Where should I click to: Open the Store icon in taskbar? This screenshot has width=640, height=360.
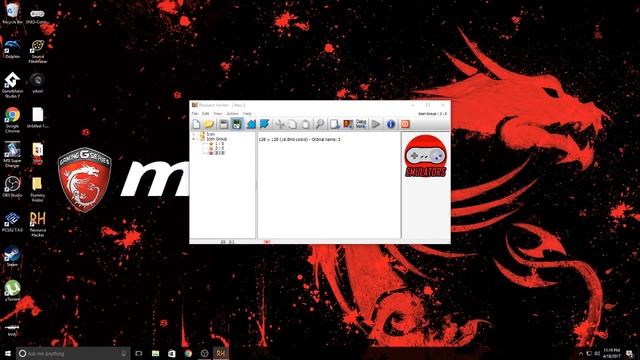click(x=172, y=353)
